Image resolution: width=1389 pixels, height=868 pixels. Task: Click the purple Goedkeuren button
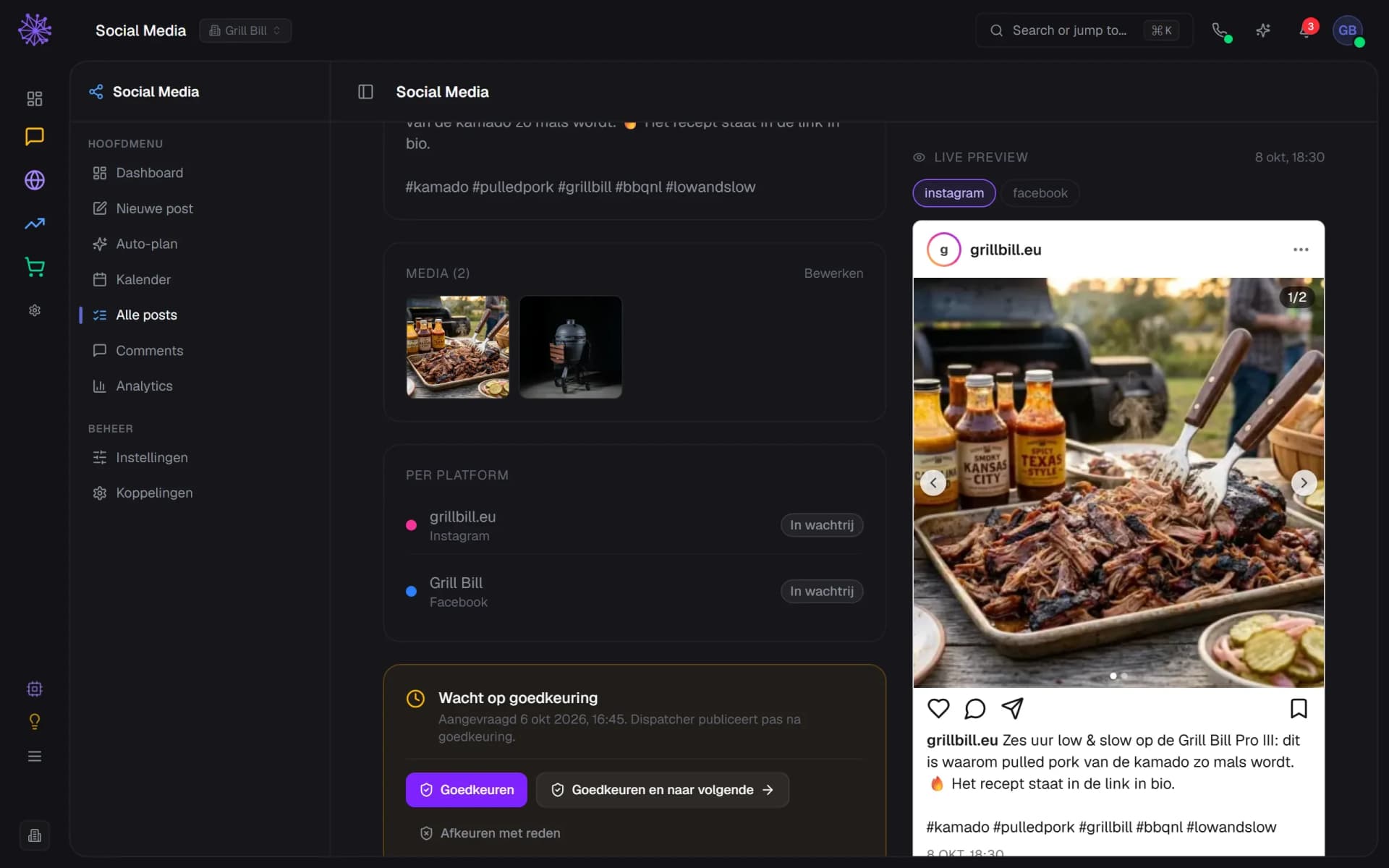467,790
